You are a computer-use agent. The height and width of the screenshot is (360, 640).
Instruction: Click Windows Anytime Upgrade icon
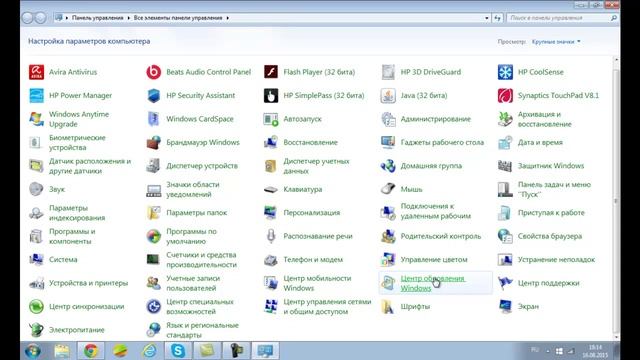coord(36,119)
